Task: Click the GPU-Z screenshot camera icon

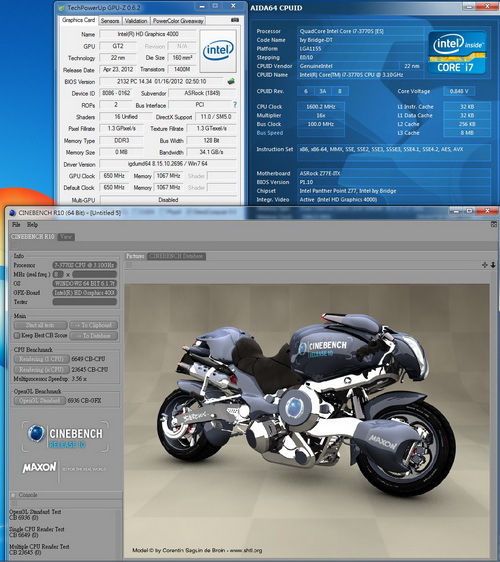Action: click(235, 20)
